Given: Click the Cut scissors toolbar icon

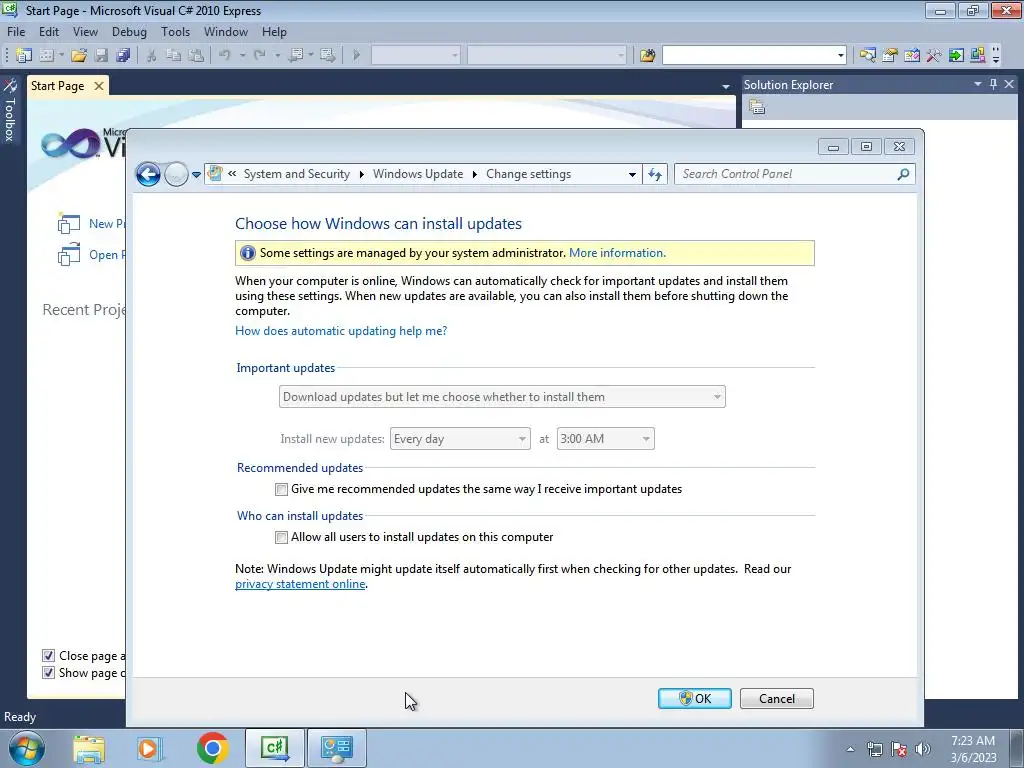Looking at the screenshot, I should click(151, 56).
